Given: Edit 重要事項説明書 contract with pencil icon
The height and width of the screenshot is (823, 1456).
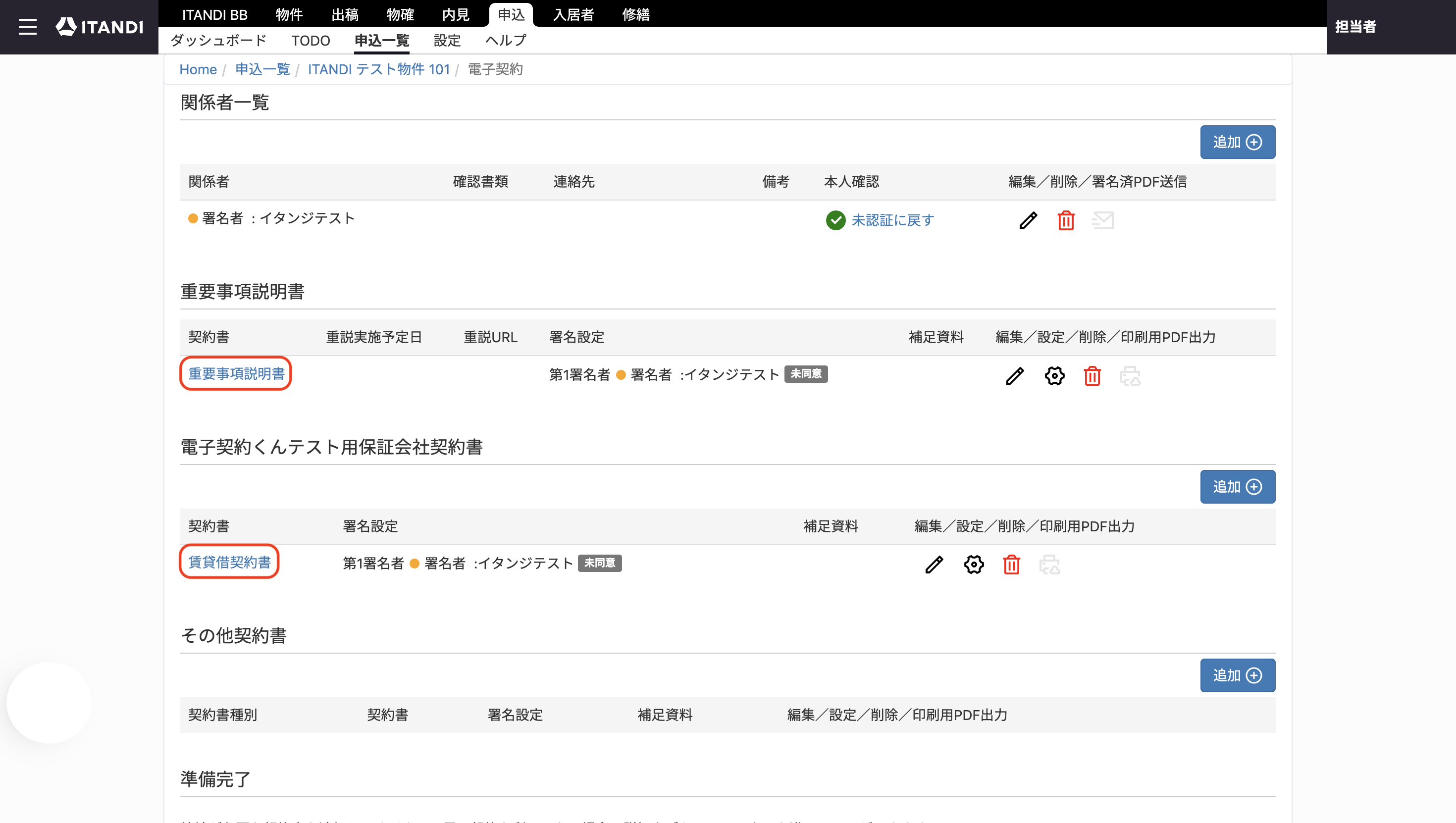Looking at the screenshot, I should tap(1015, 376).
